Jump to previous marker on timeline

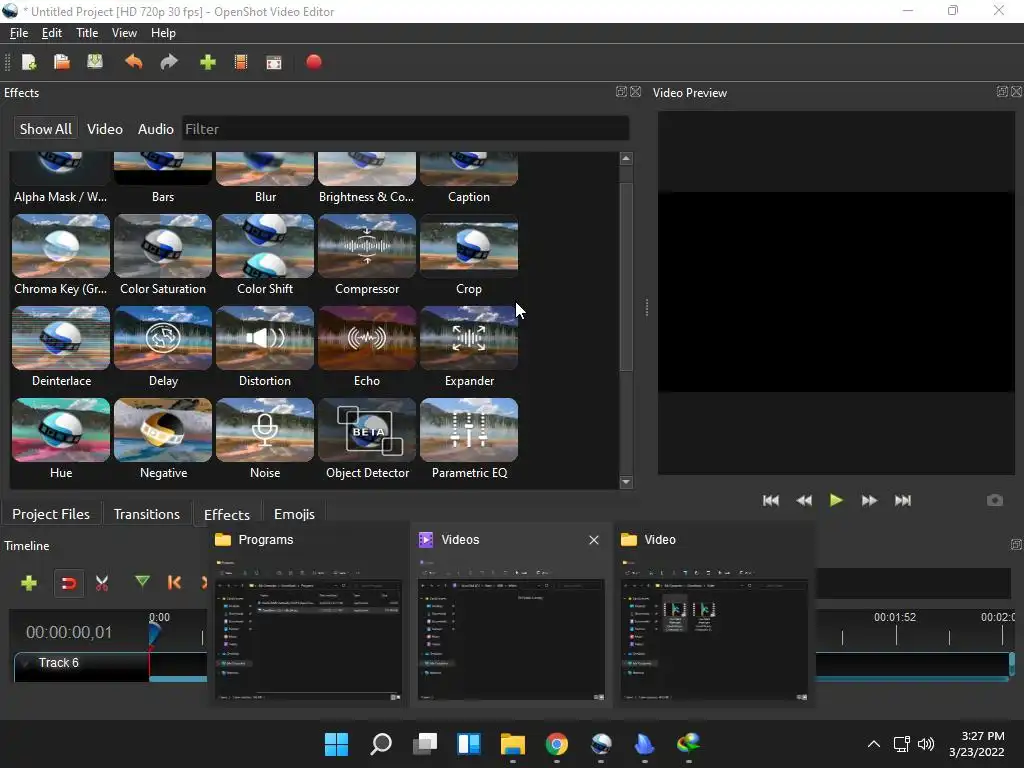click(174, 583)
